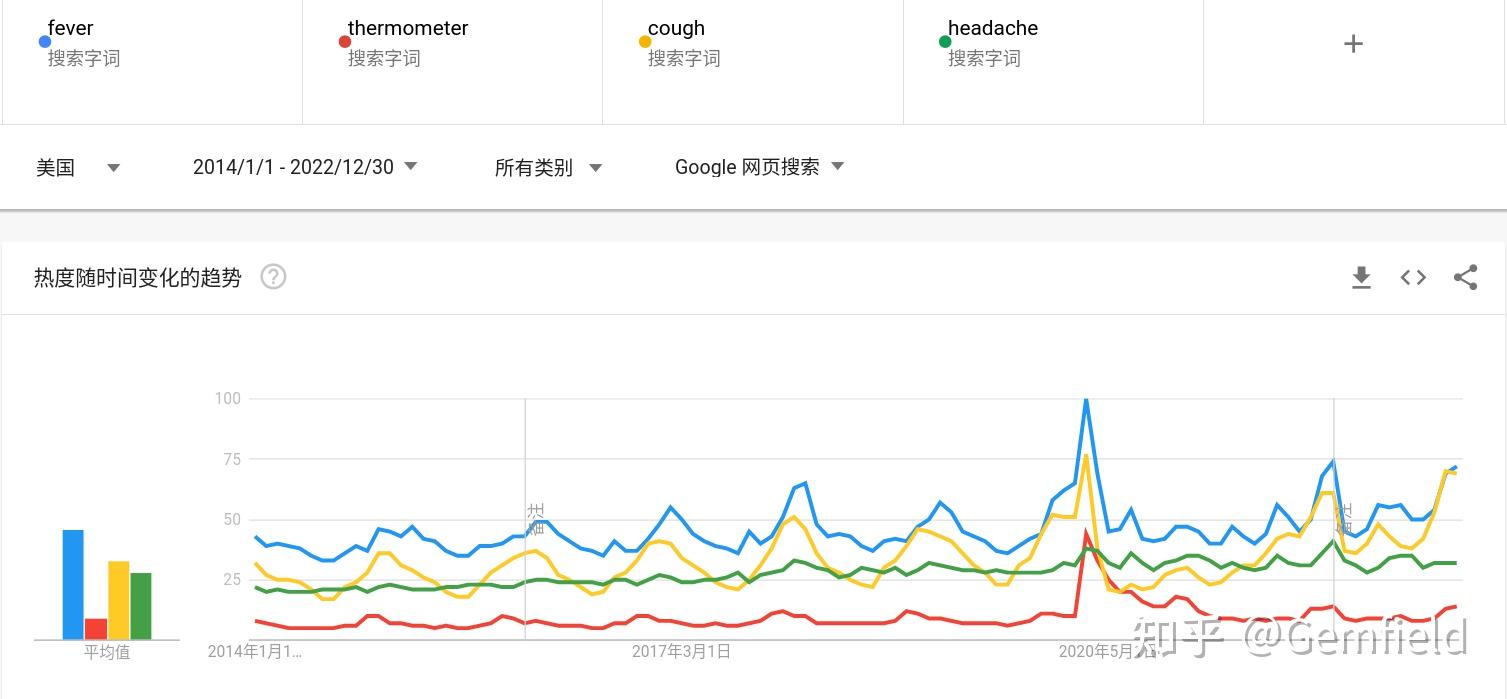Image resolution: width=1507 pixels, height=699 pixels.
Task: Download the trend chart data as CSV
Action: pyautogui.click(x=1361, y=277)
